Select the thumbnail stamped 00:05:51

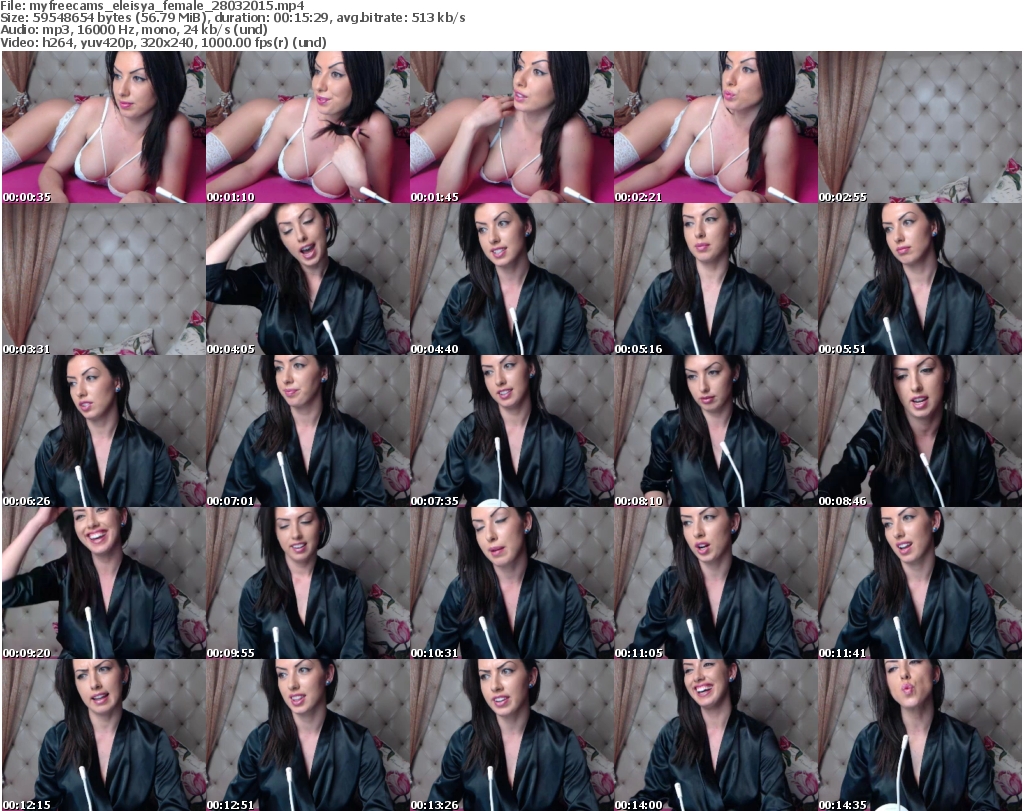point(920,279)
